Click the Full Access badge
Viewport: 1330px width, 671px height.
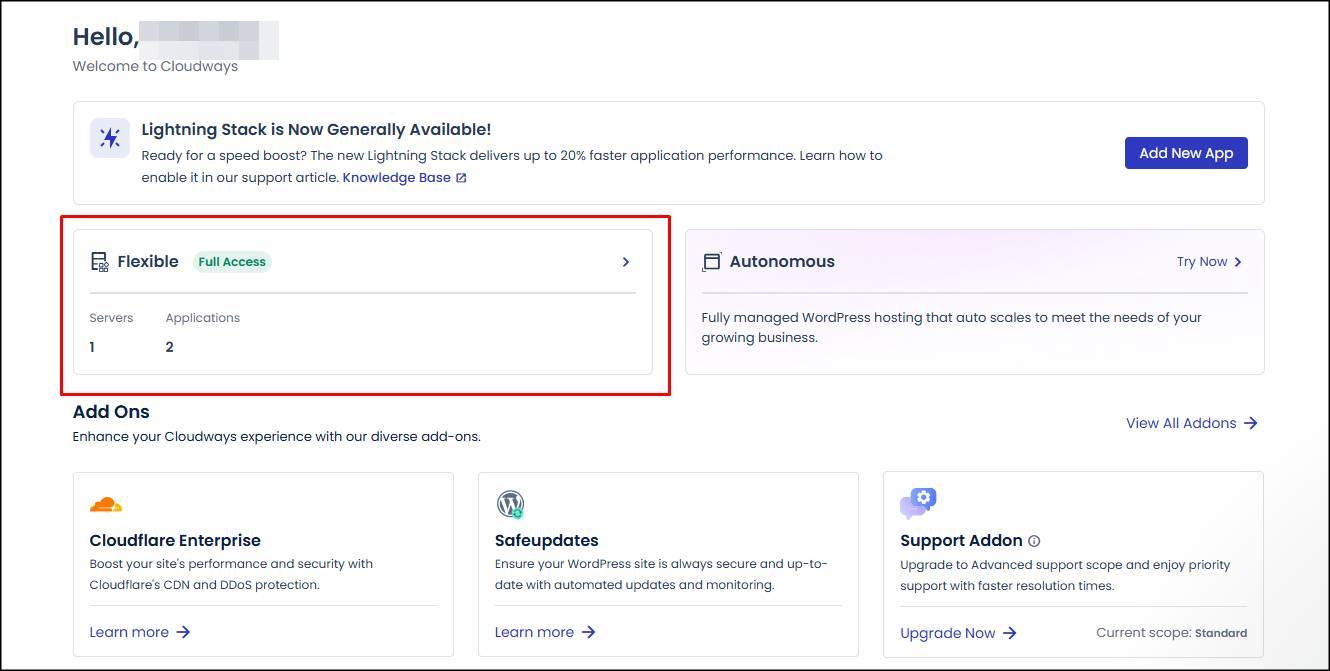coord(232,262)
